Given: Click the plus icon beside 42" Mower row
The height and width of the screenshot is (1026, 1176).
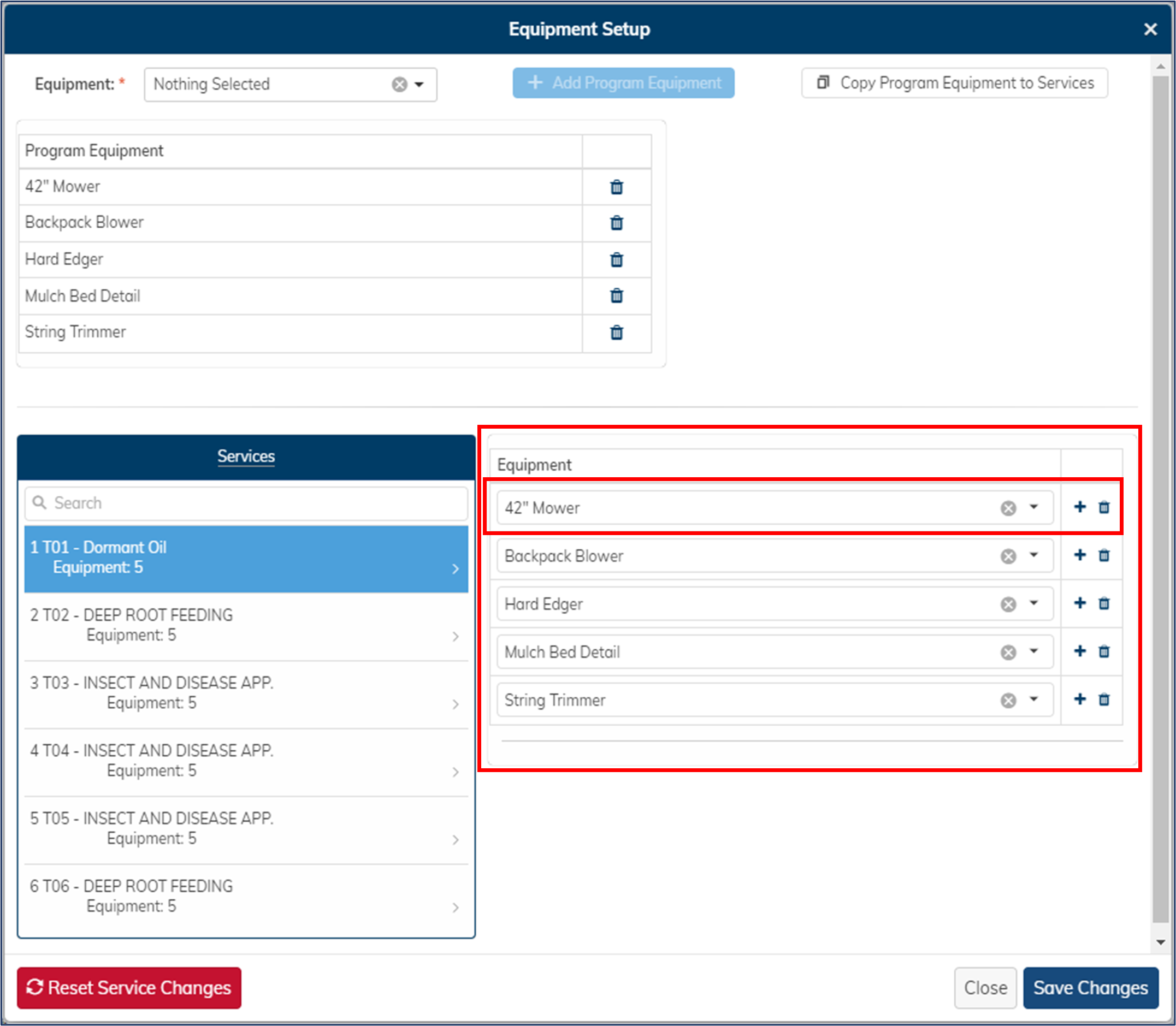Looking at the screenshot, I should (1080, 507).
